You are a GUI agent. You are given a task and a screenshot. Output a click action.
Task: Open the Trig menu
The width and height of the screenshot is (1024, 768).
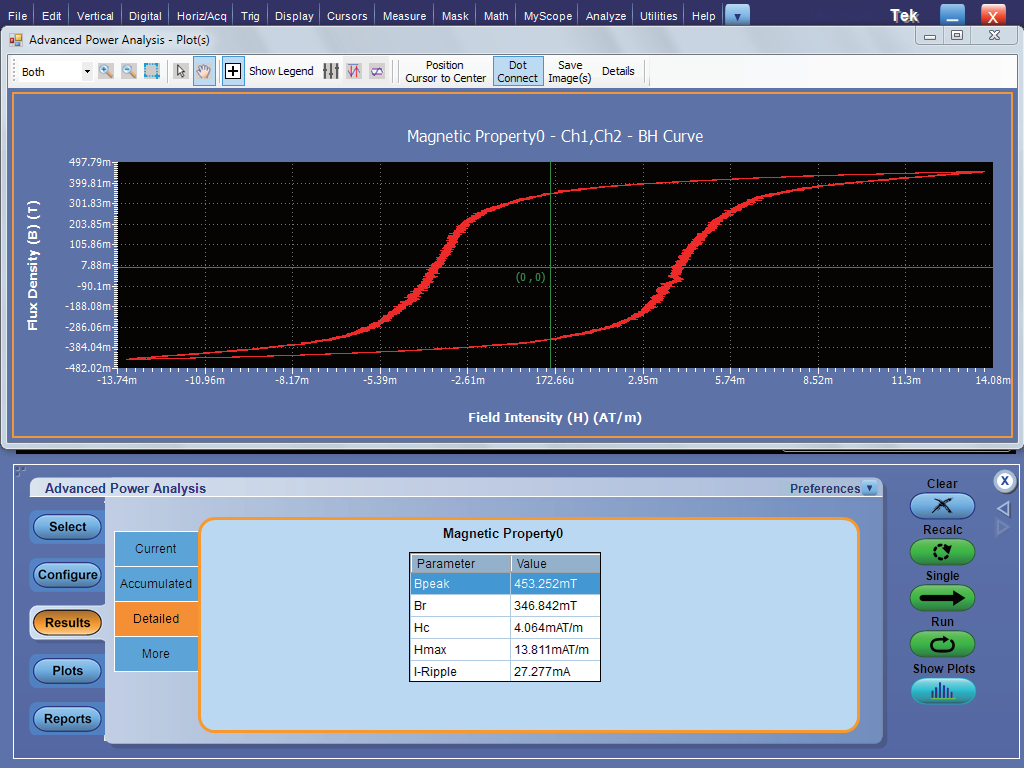(x=250, y=16)
